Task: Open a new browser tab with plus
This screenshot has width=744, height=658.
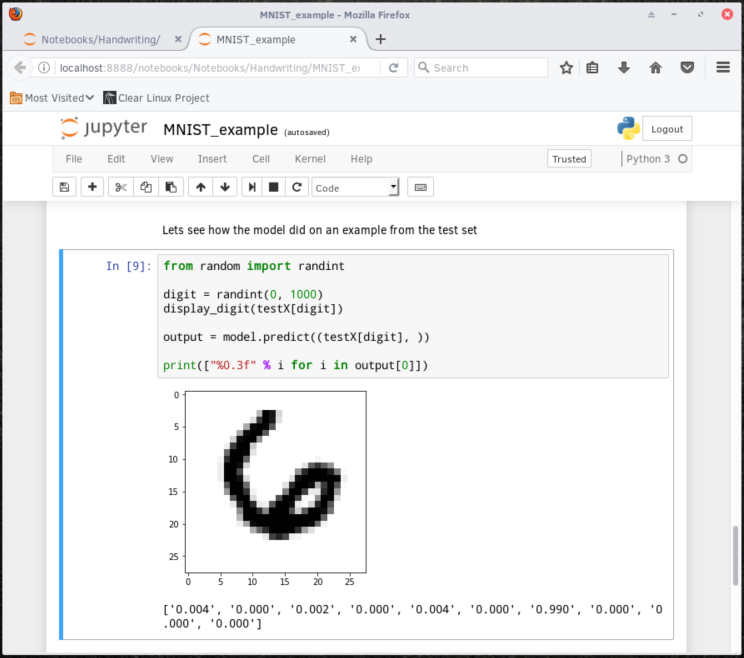Action: [x=381, y=39]
